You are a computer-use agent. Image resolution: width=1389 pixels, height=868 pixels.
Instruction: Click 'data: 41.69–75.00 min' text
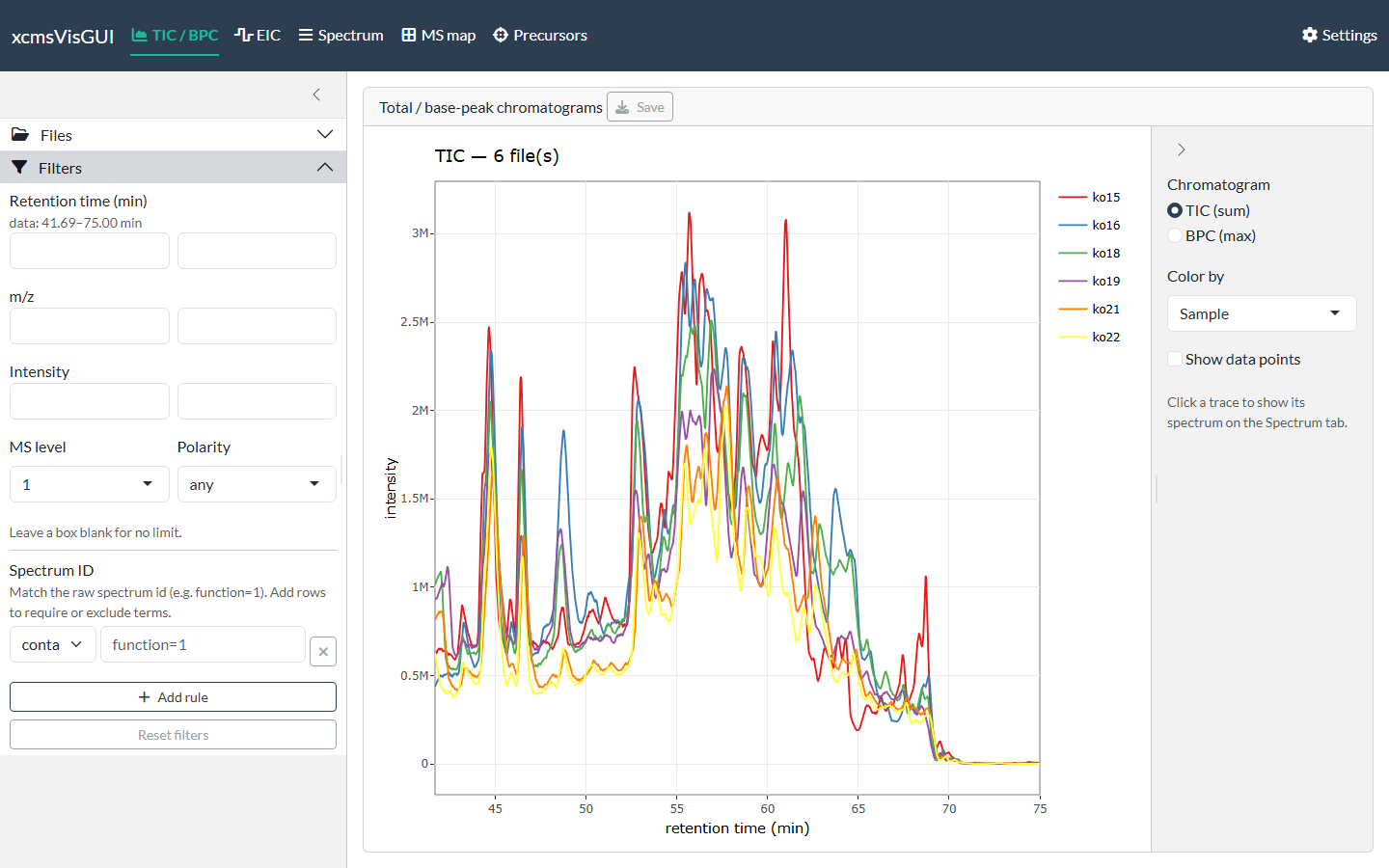tap(75, 223)
